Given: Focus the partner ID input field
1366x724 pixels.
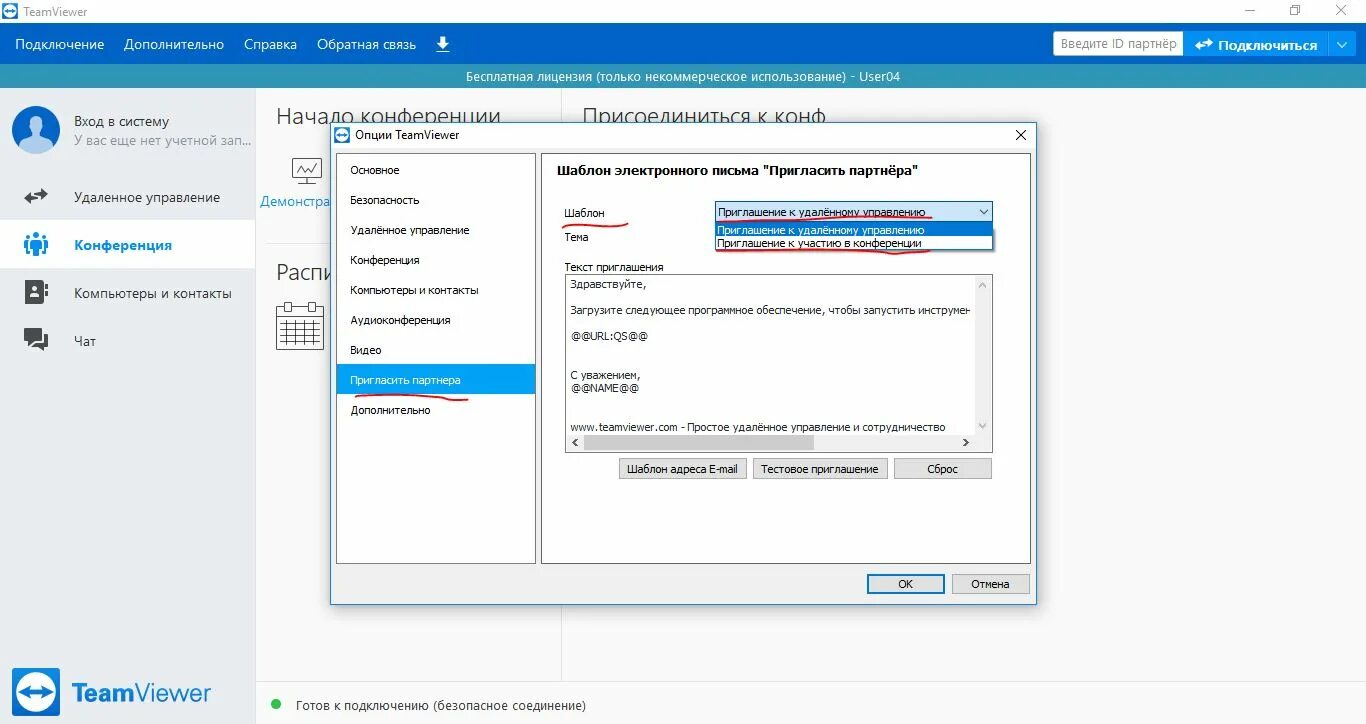Looking at the screenshot, I should coord(1118,44).
